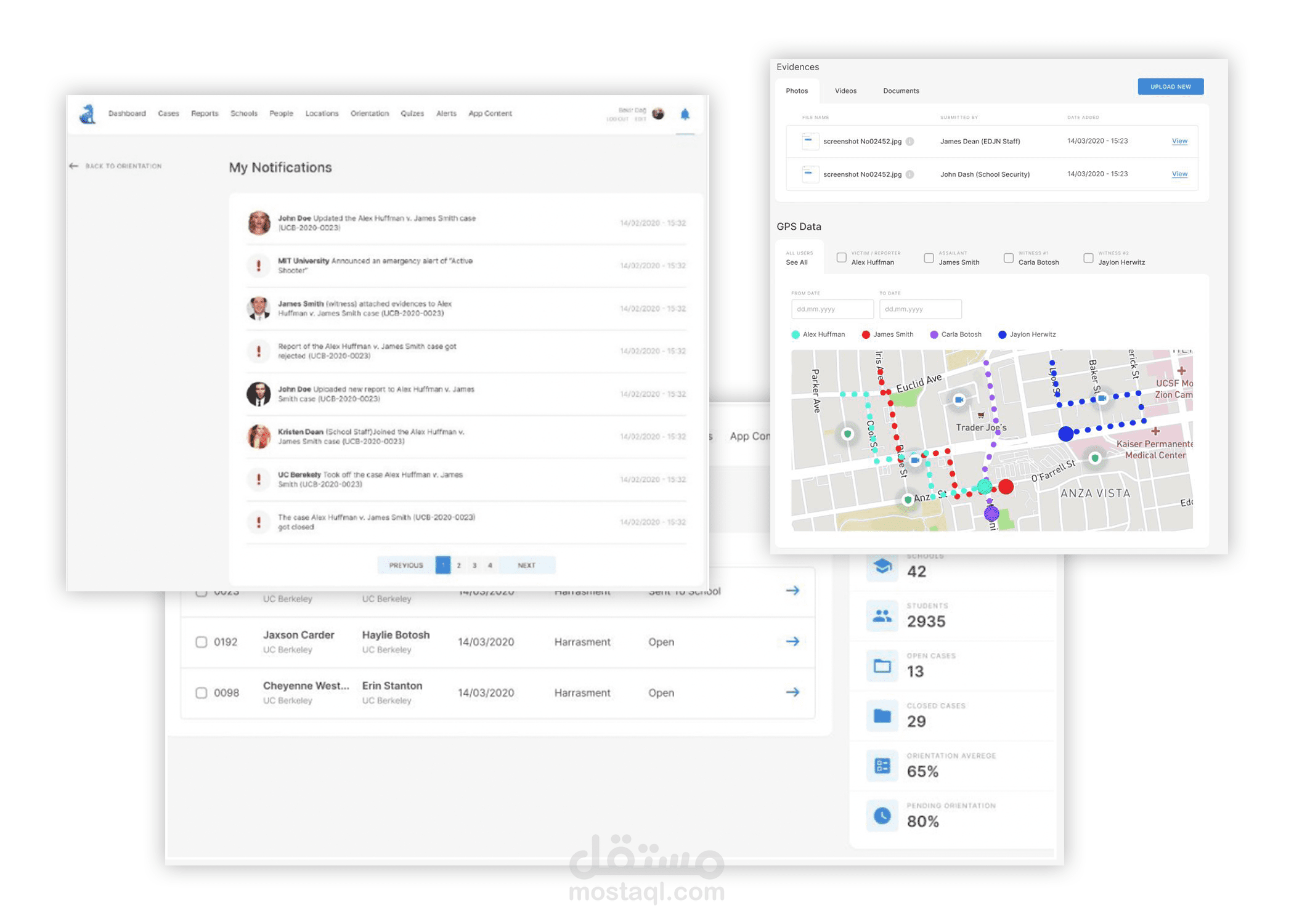This screenshot has width=1294, height=924.
Task: Enable the James Smith assailant checkbox
Action: click(929, 258)
